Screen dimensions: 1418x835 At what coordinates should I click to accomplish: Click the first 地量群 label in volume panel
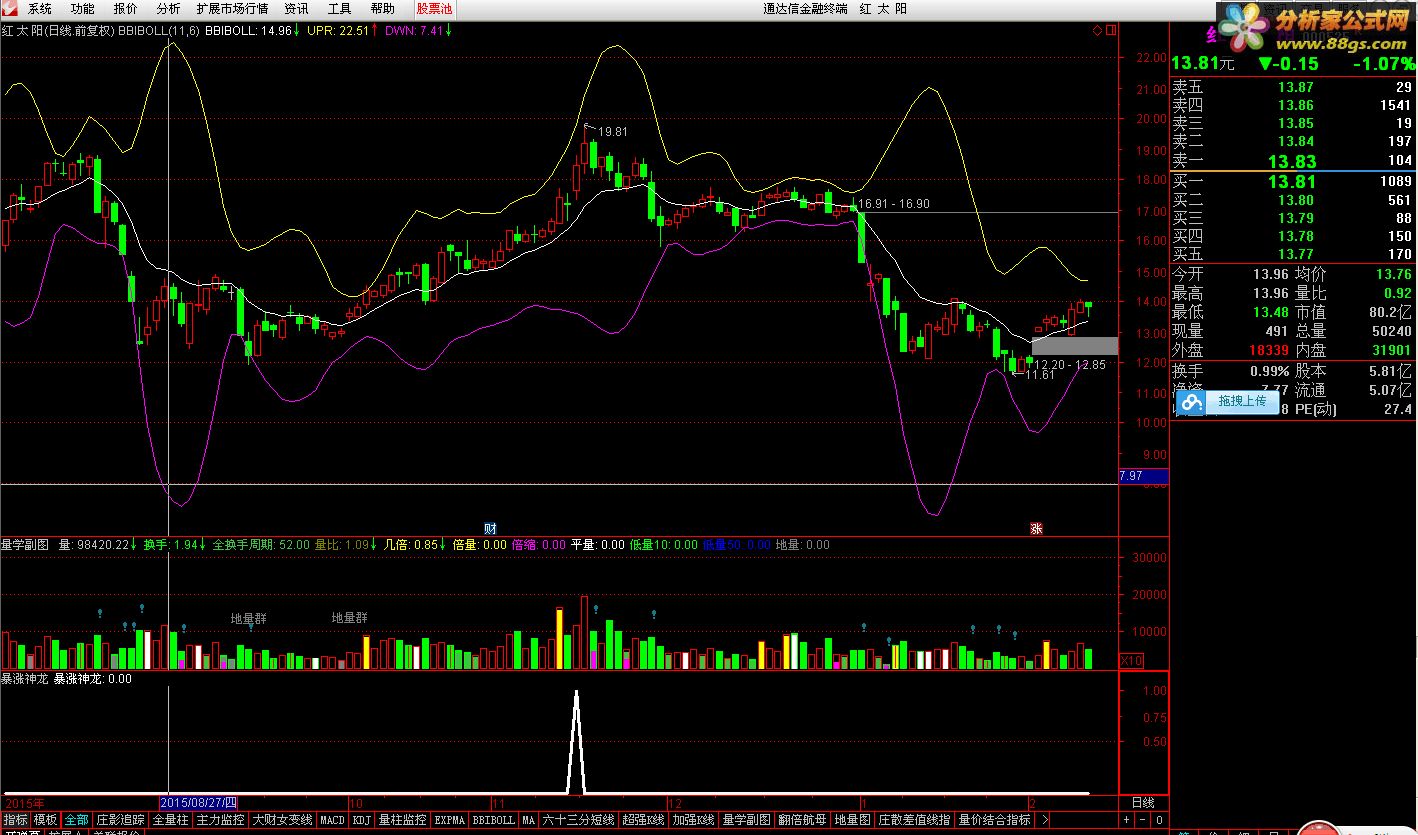point(248,618)
